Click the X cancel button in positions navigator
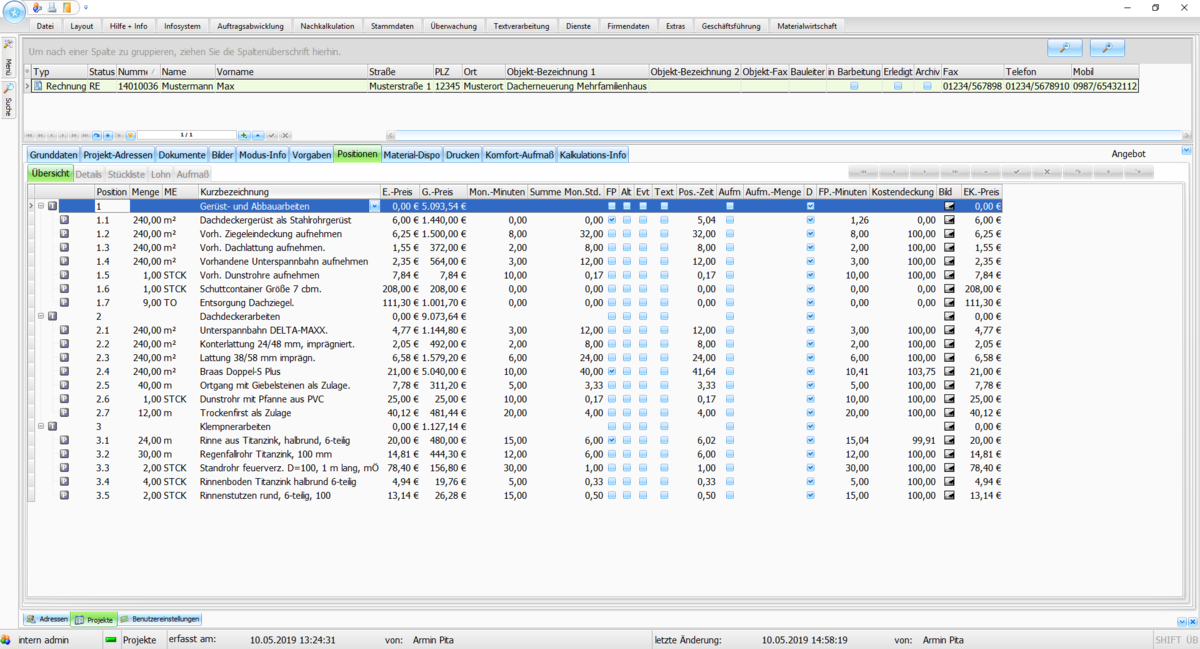 click(1046, 173)
